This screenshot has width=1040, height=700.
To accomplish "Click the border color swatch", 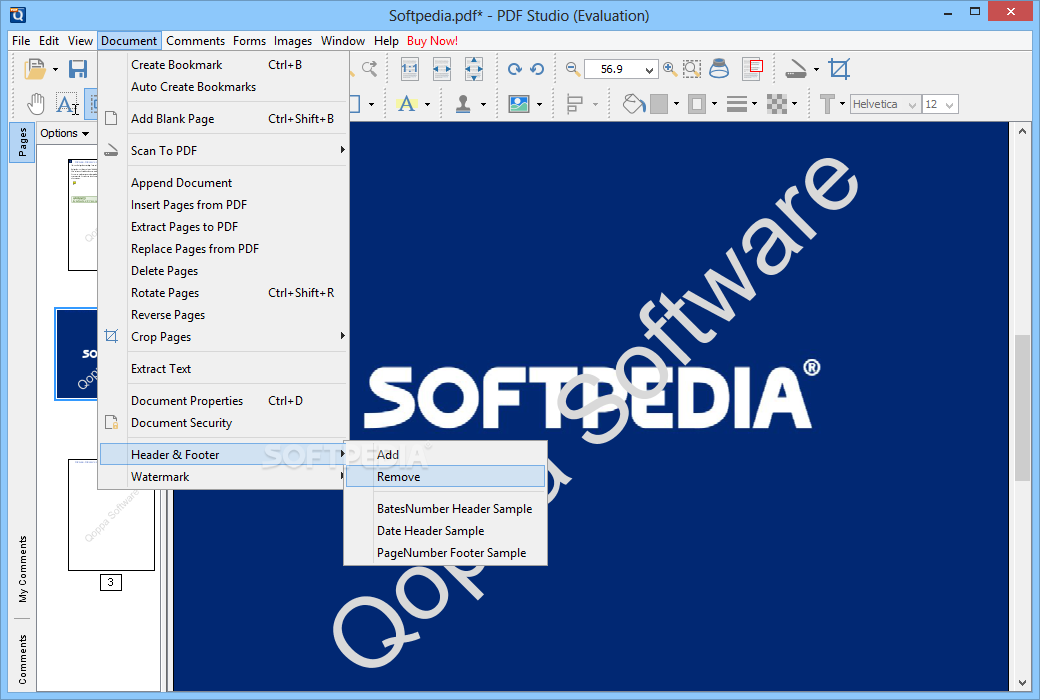I will click(x=697, y=104).
